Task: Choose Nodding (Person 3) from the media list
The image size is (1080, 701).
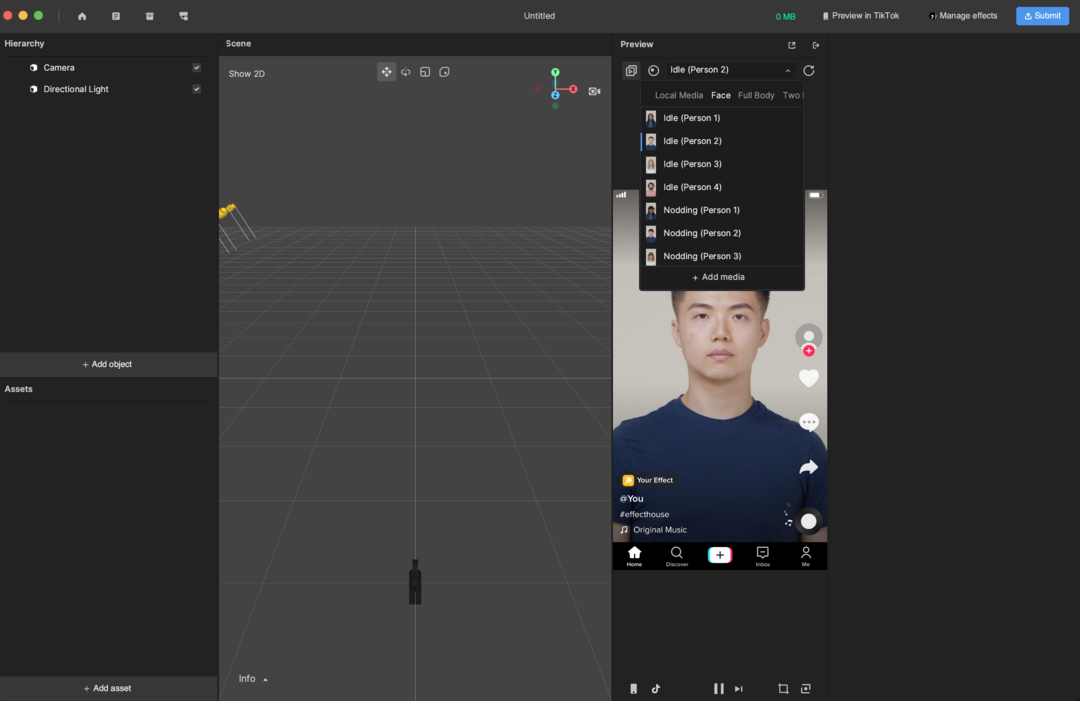Action: point(722,256)
